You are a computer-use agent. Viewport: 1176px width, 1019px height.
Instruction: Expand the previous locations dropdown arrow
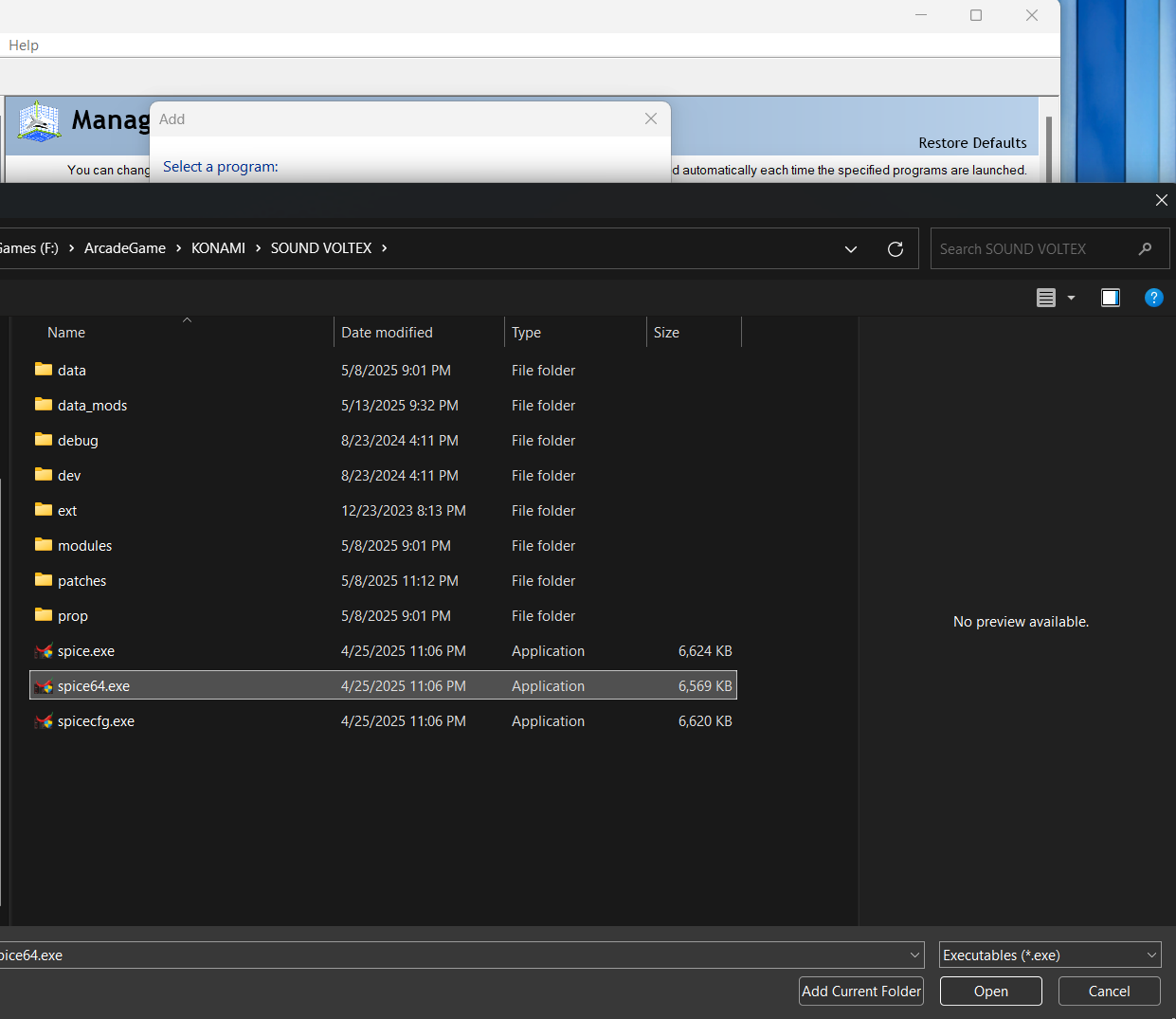click(x=851, y=249)
